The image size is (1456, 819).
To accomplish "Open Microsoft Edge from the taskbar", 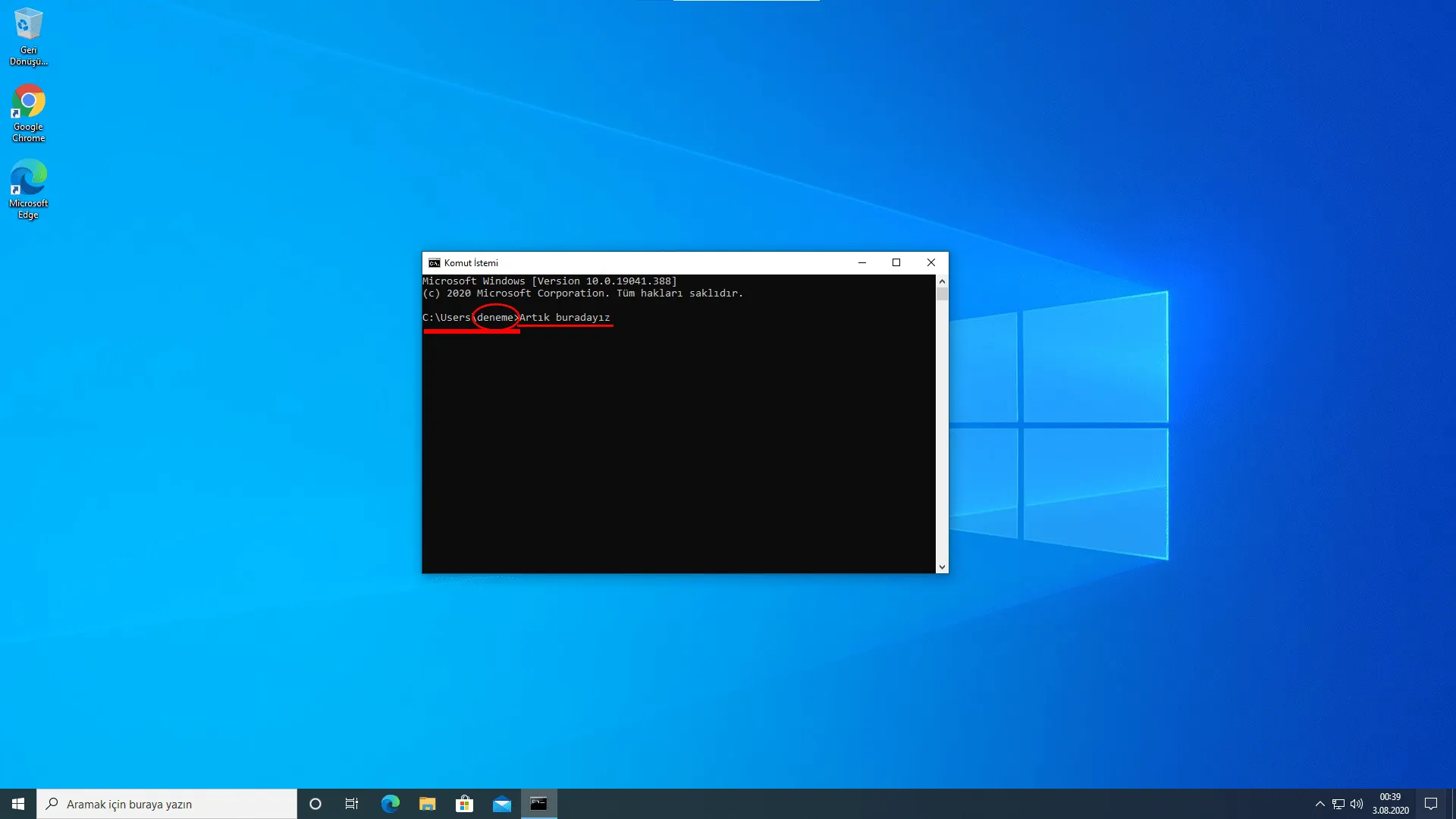I will 391,803.
